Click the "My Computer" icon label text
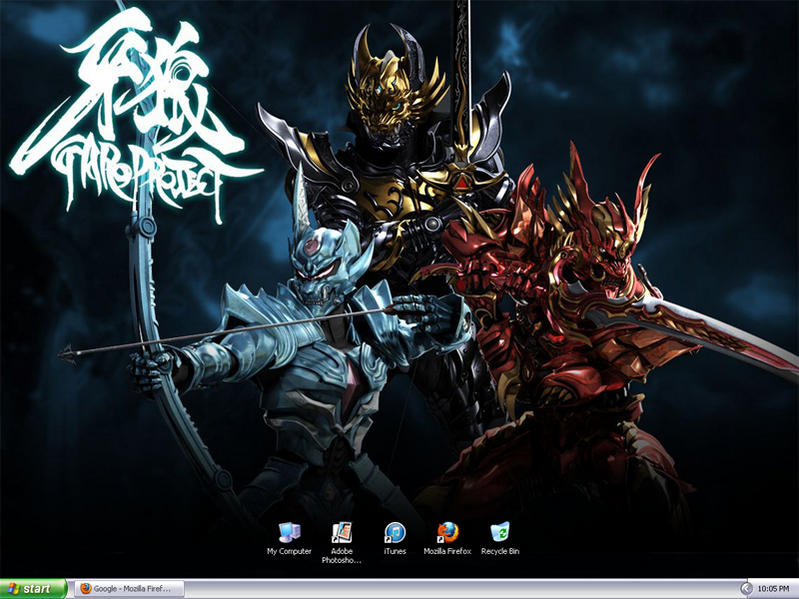799x599 pixels. pos(289,551)
